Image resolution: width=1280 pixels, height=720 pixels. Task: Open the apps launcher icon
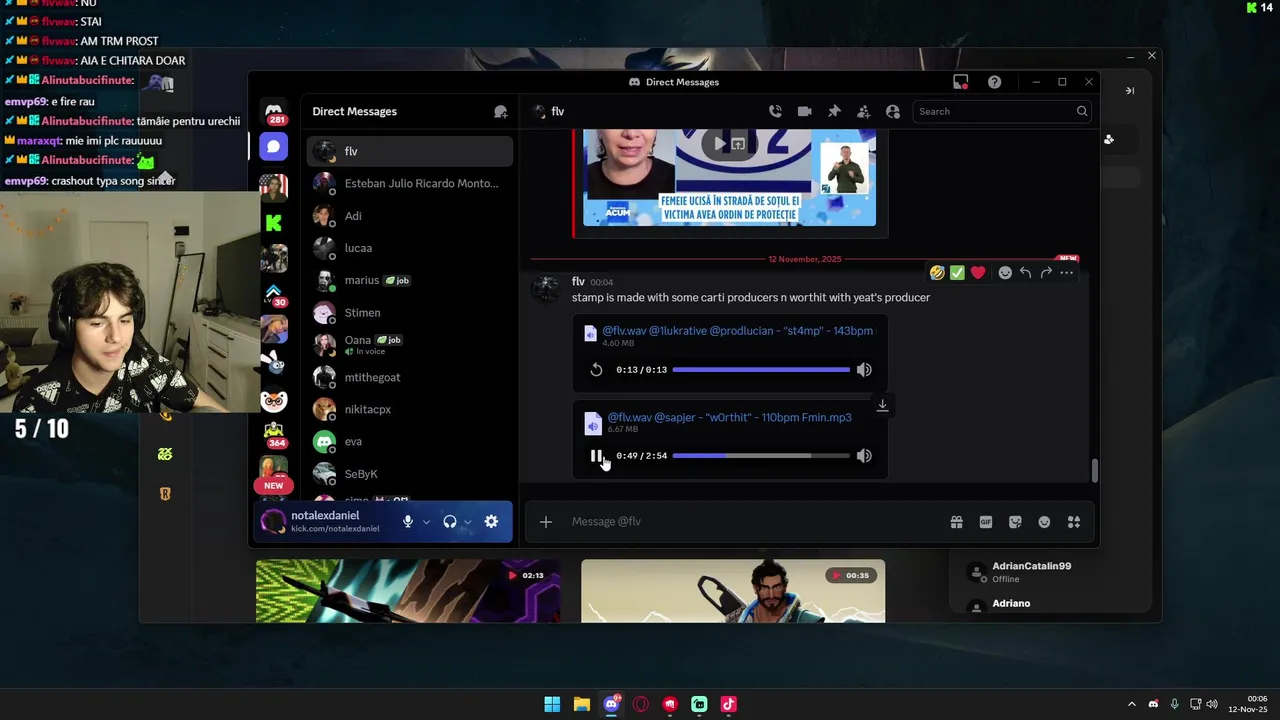(x=1074, y=522)
